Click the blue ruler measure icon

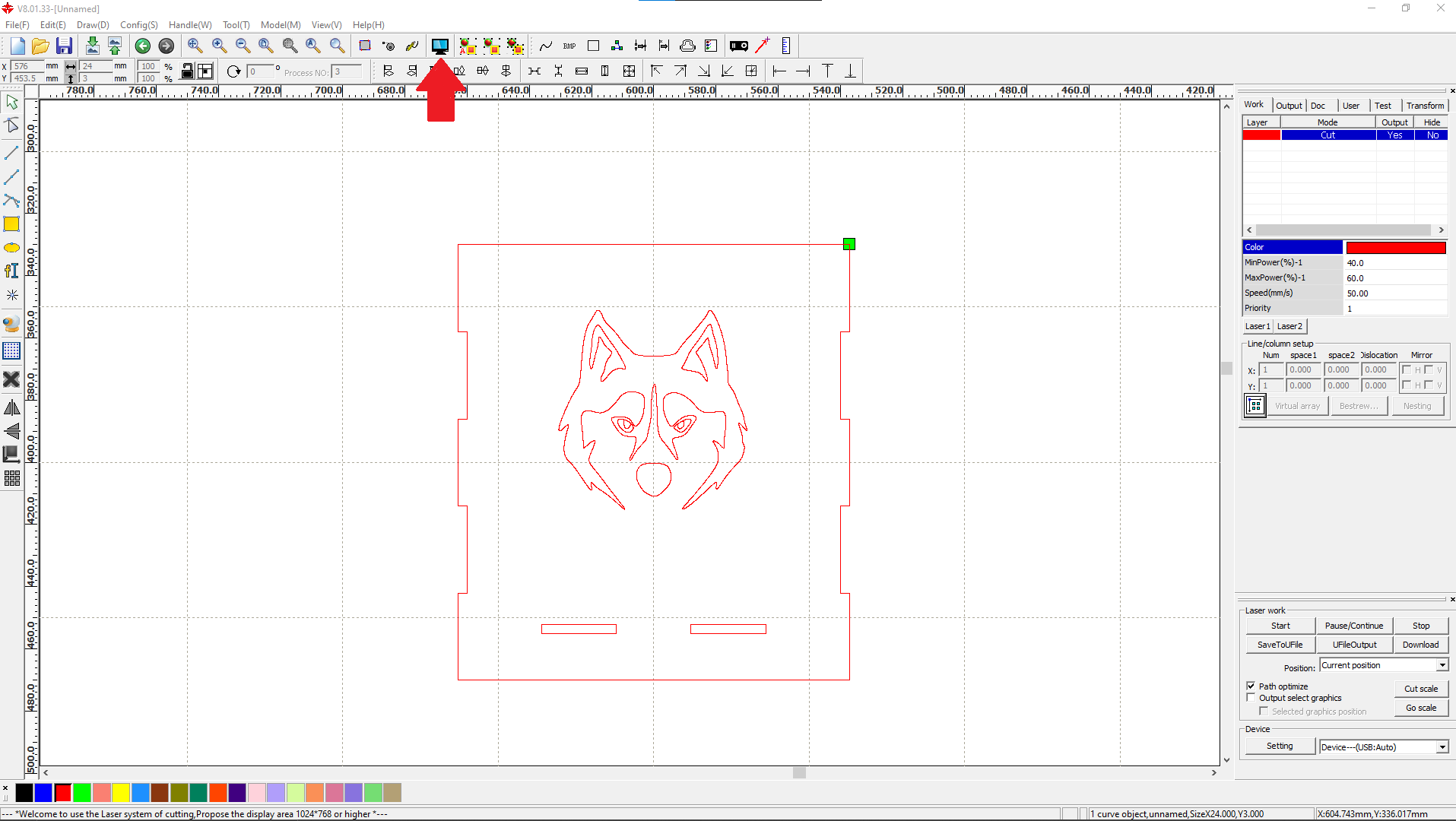(x=785, y=46)
